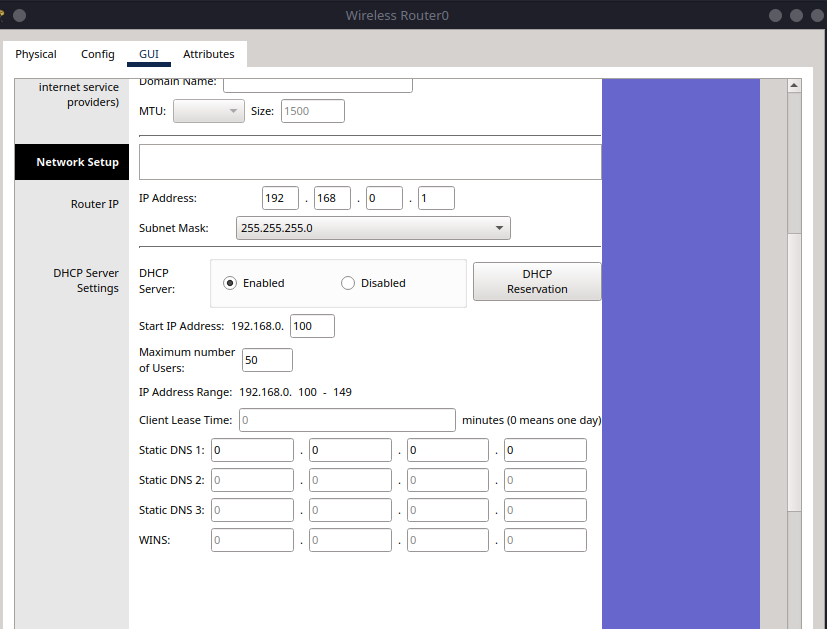The image size is (827, 629).
Task: Click the WINS third octet field
Action: click(448, 540)
